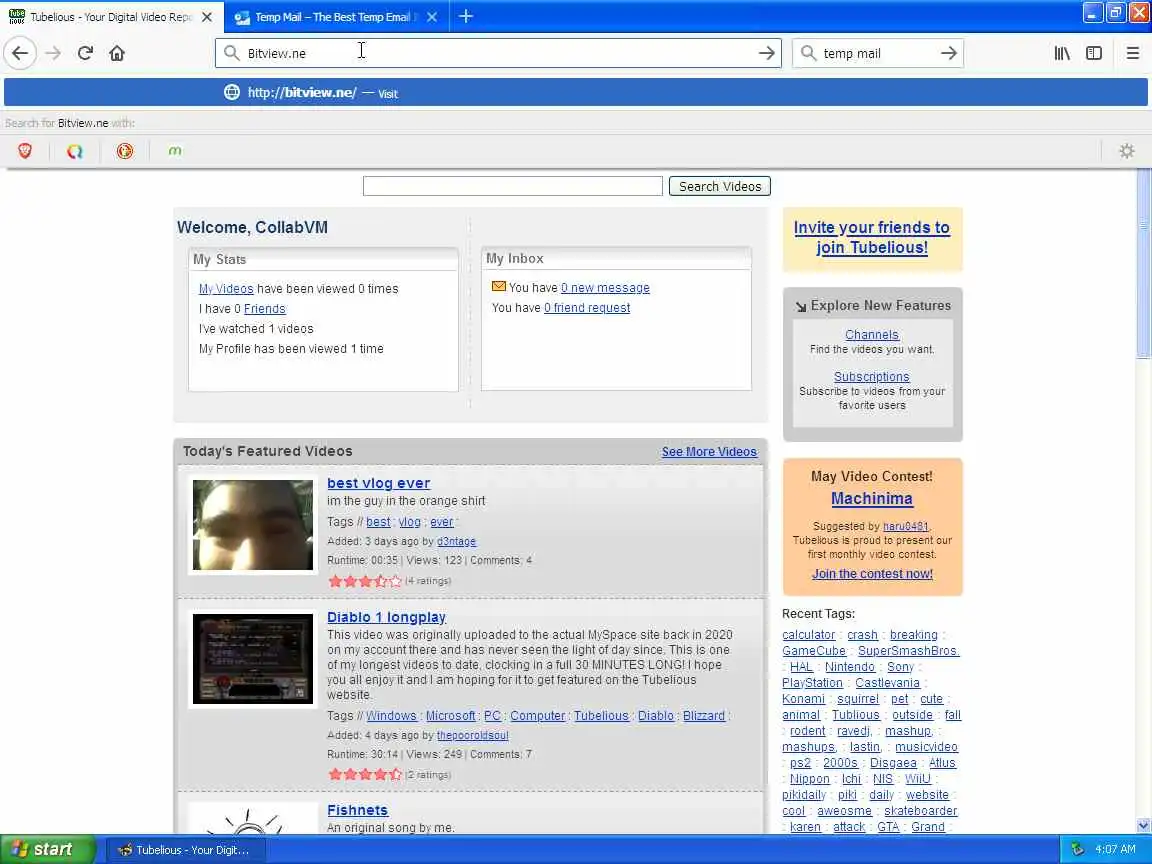Click the forward navigation arrow
Screen dimensions: 1152x864
coord(53,53)
